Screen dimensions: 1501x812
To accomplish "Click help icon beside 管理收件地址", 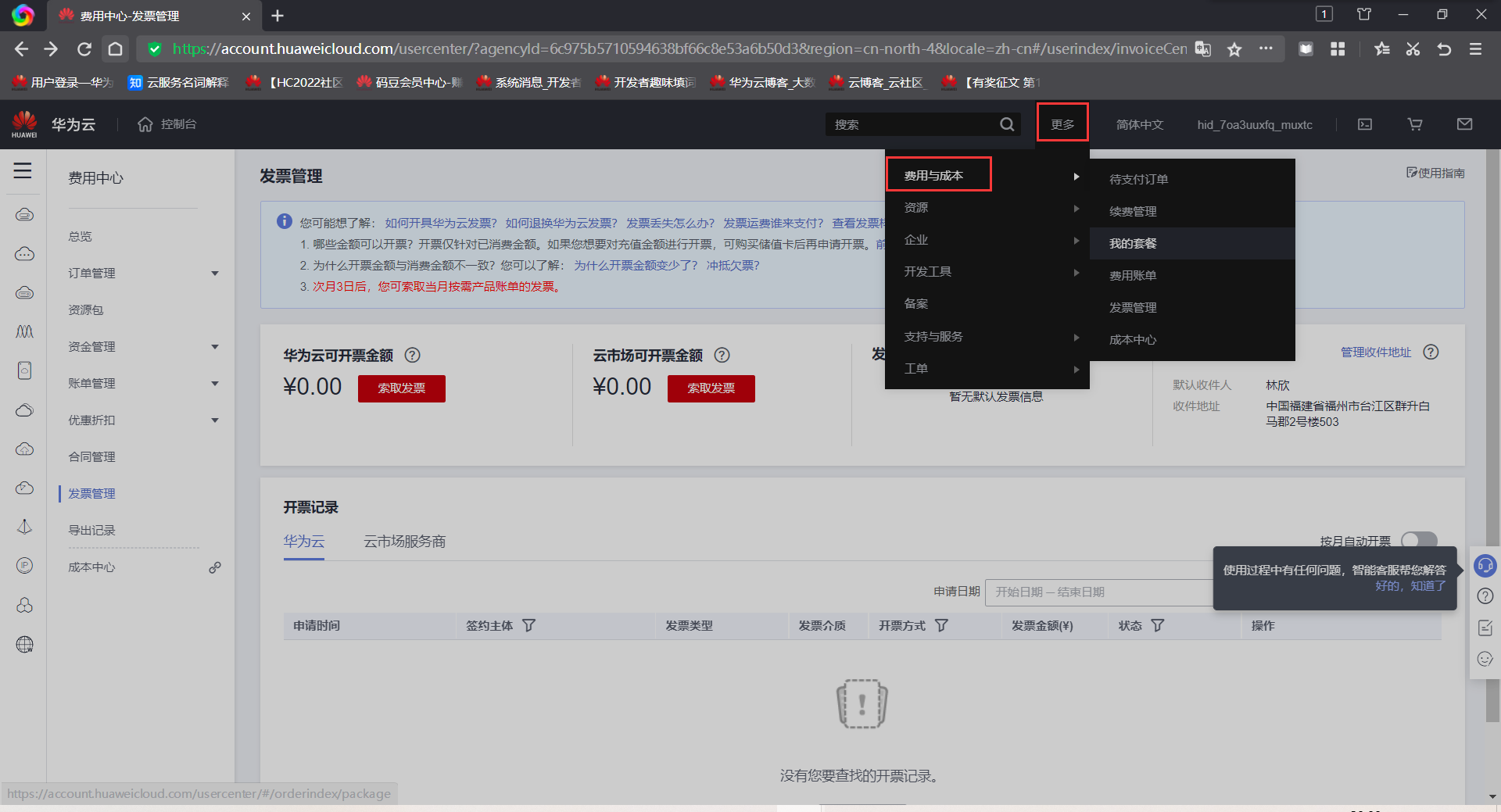I will (x=1431, y=352).
